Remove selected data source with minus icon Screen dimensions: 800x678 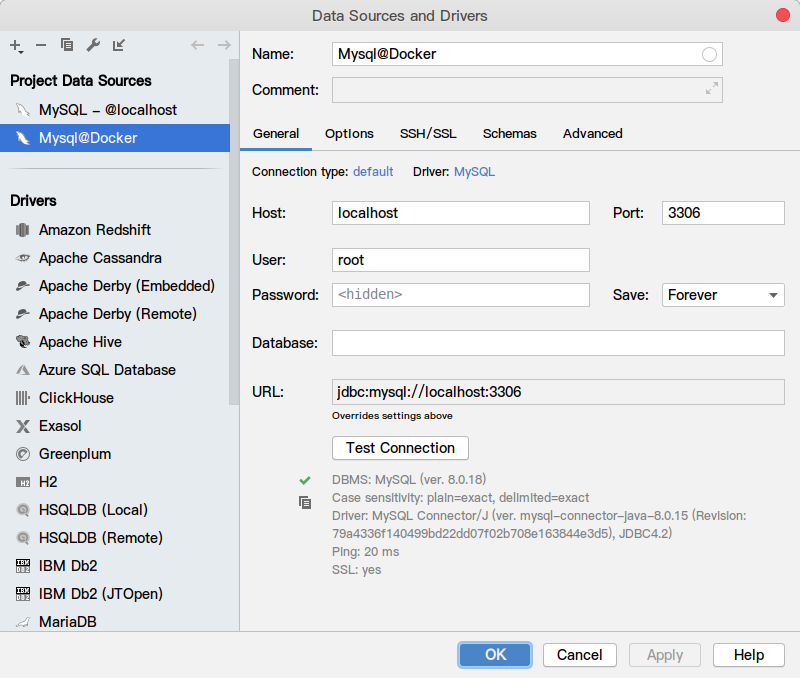[41, 45]
